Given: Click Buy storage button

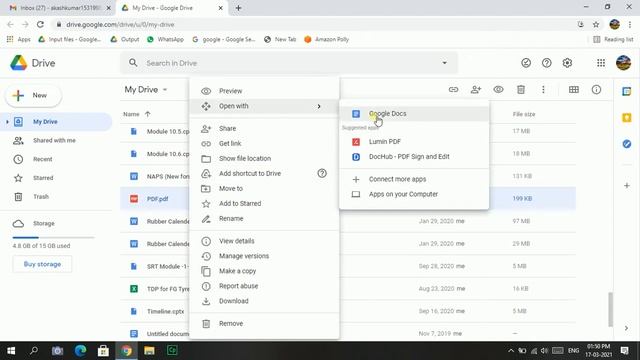Looking at the screenshot, I should tap(42, 264).
